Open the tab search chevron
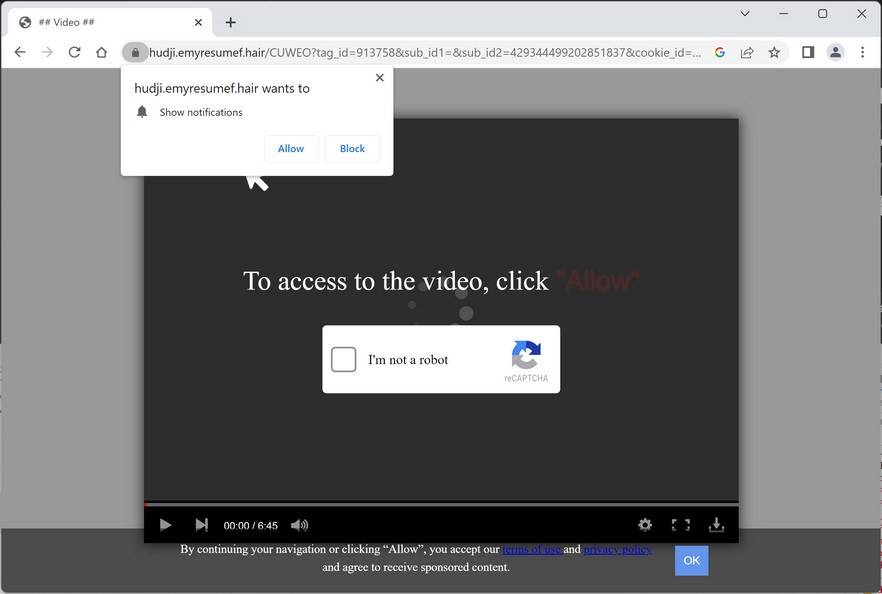Viewport: 882px width, 594px height. coord(745,14)
